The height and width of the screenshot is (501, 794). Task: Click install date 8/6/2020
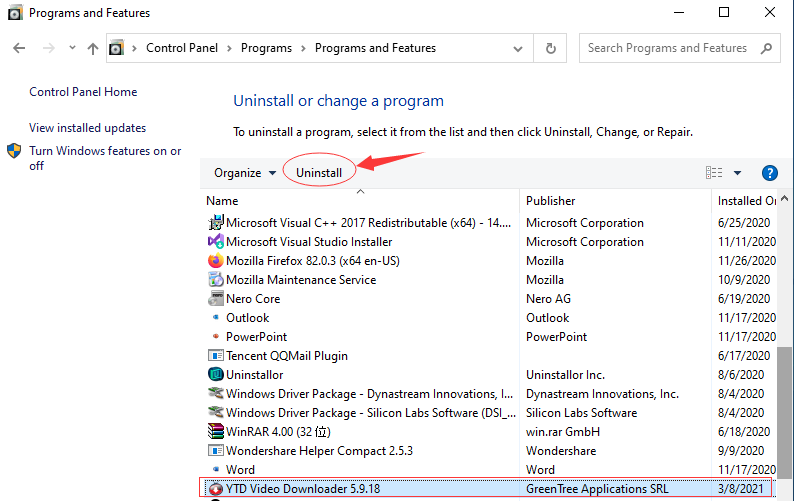point(741,375)
